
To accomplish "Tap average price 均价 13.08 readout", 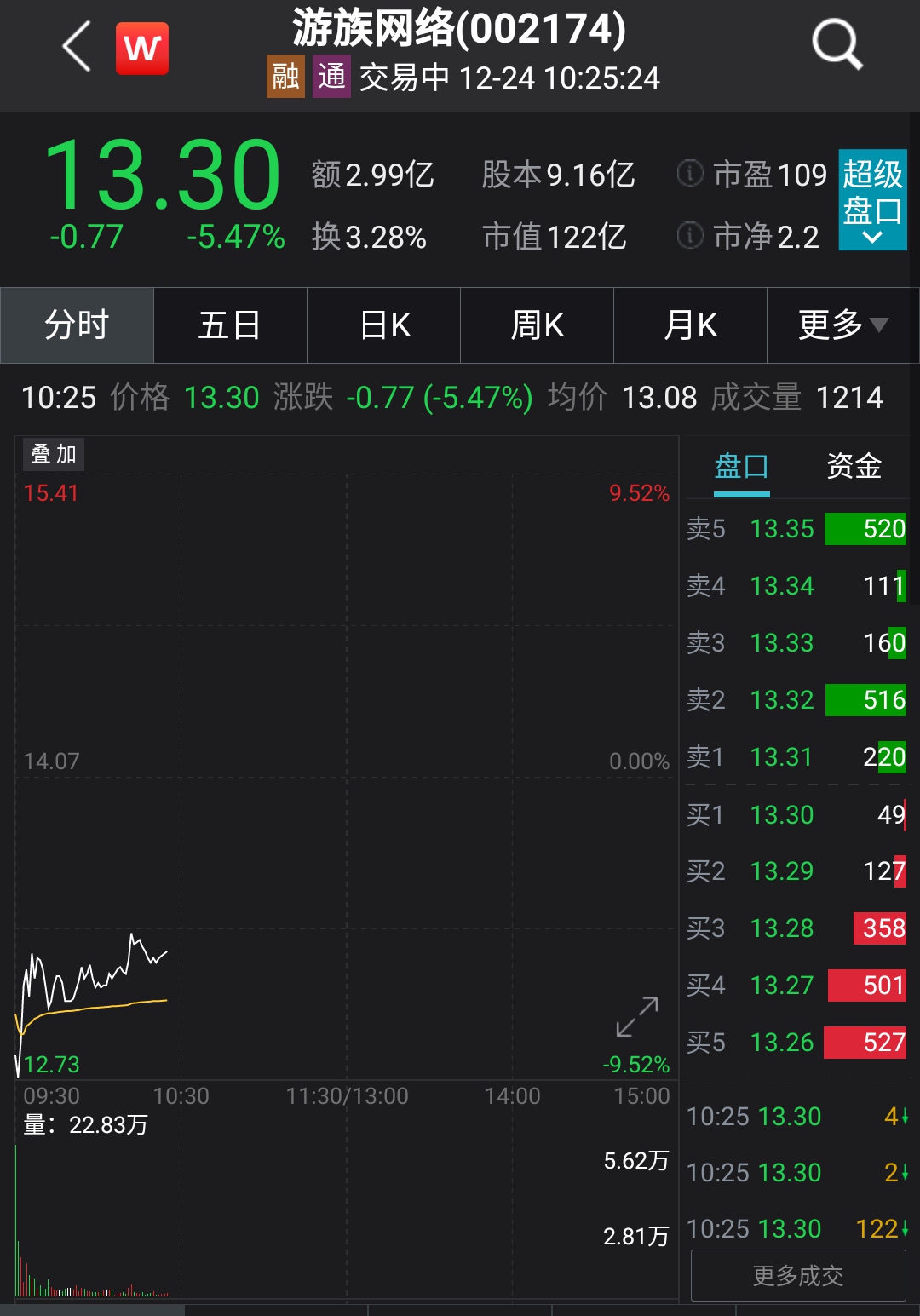I will (622, 398).
